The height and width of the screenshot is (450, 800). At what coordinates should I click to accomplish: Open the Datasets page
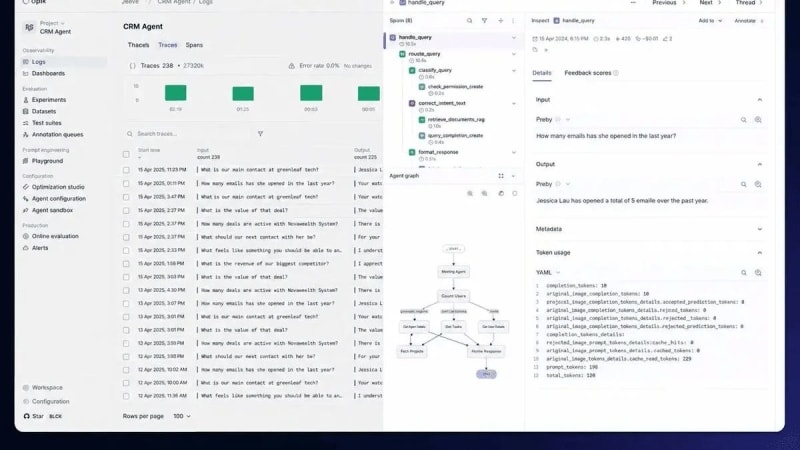(43, 111)
